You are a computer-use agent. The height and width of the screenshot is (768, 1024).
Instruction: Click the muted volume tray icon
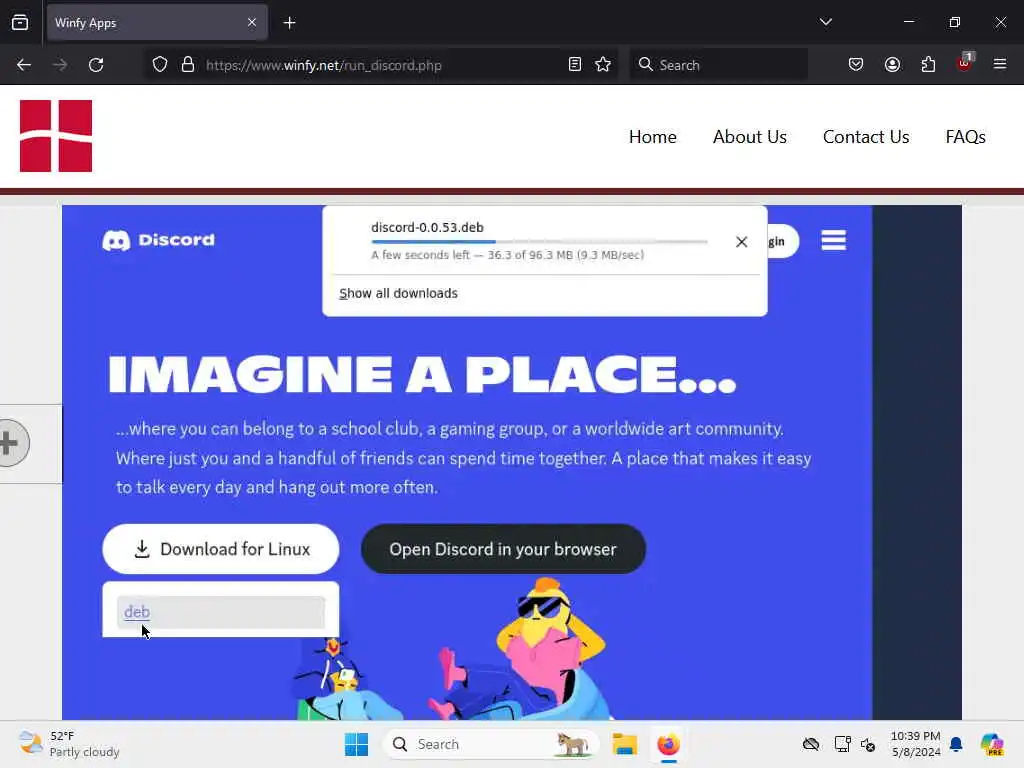tap(868, 744)
